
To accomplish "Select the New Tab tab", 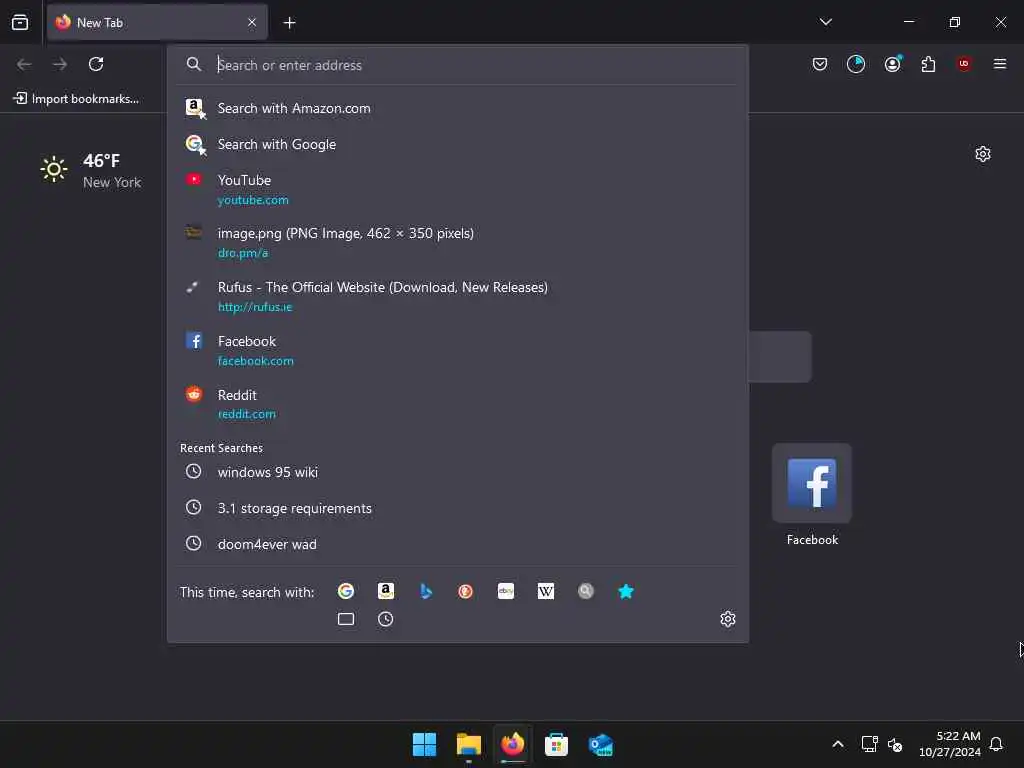I will coord(157,23).
